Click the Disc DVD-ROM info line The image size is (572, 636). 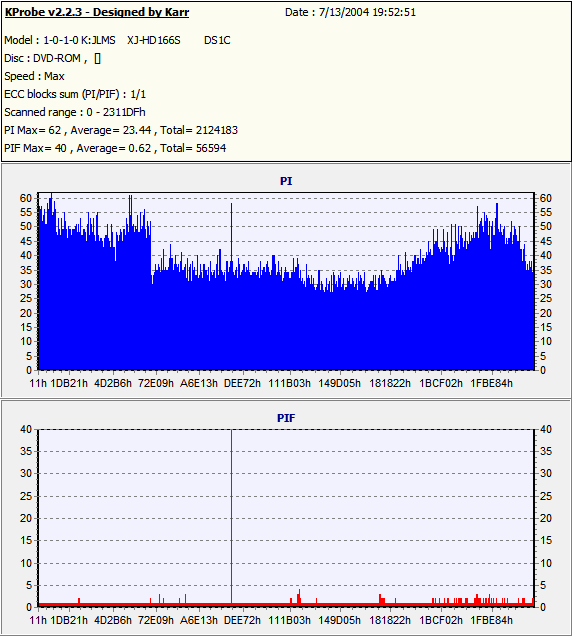52,58
